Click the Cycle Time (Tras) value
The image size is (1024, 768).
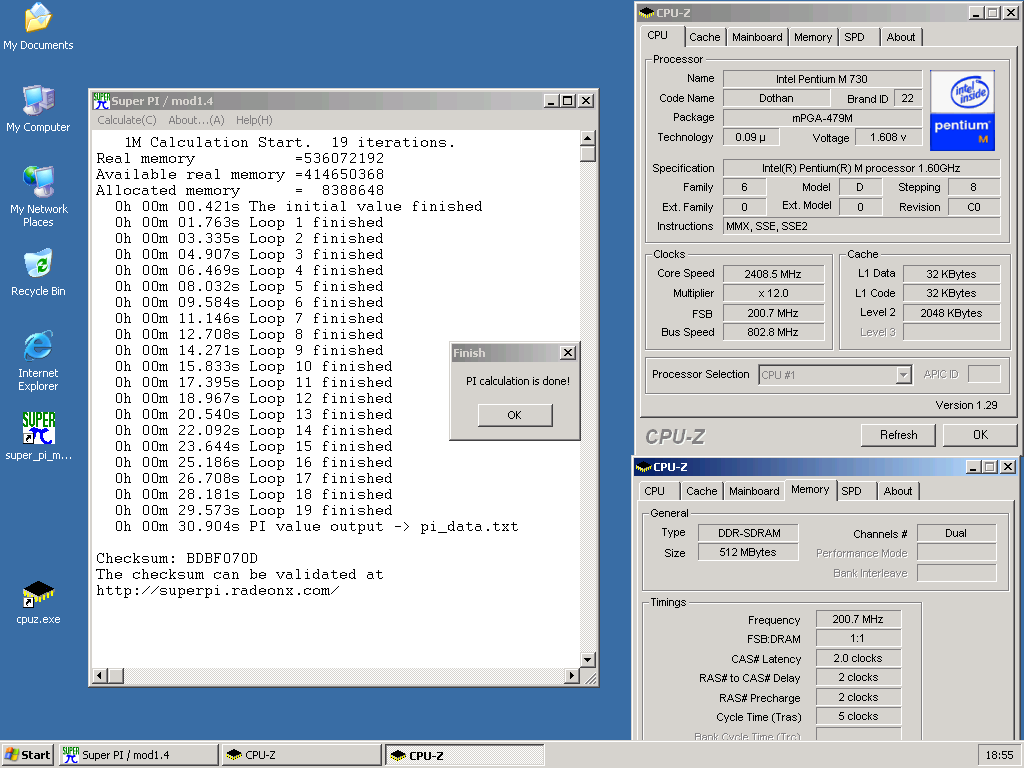[x=858, y=716]
